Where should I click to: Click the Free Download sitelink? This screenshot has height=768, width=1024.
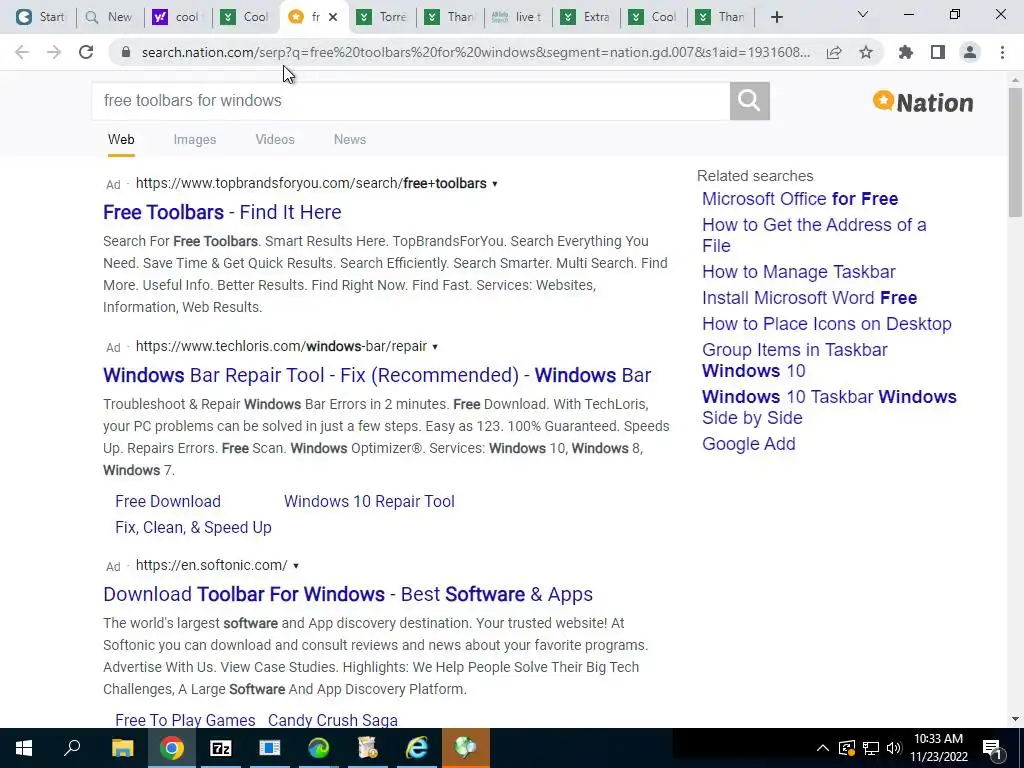pyautogui.click(x=168, y=502)
